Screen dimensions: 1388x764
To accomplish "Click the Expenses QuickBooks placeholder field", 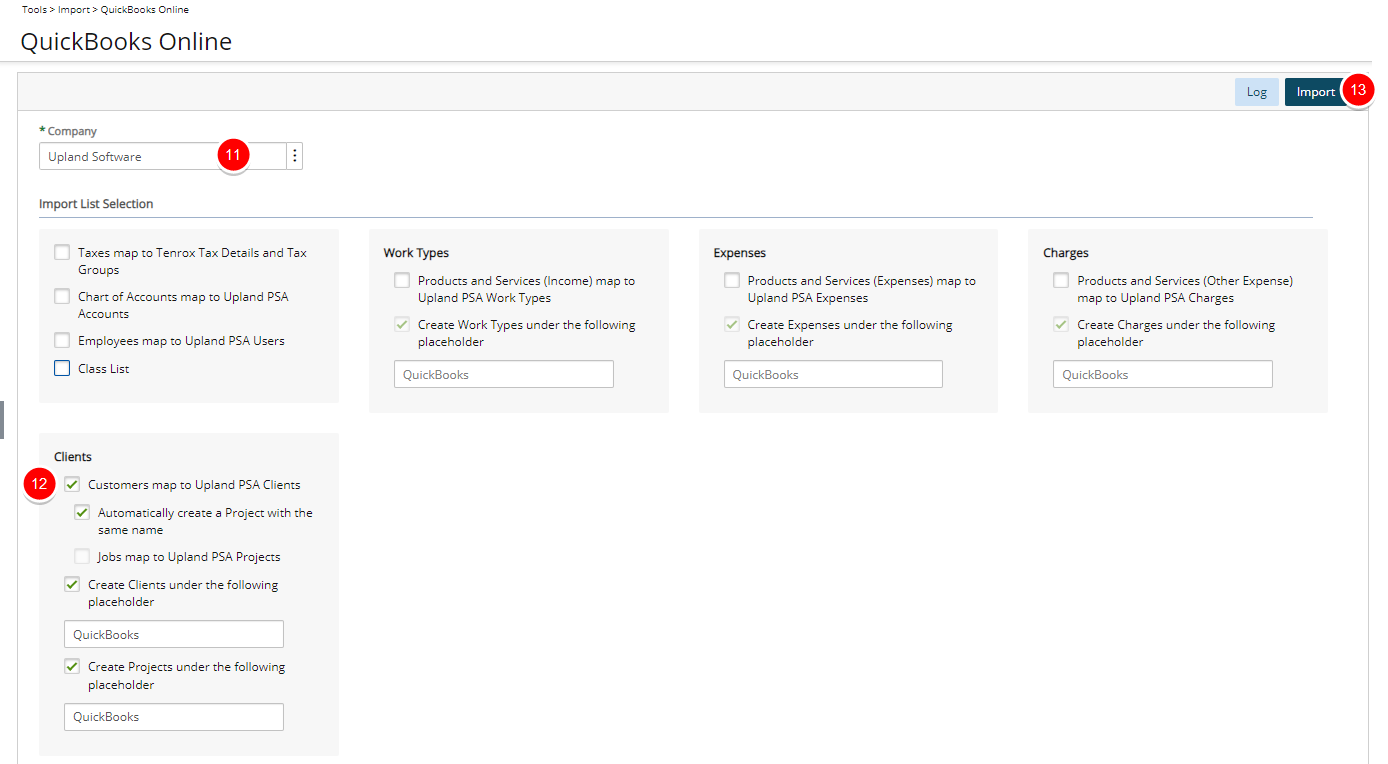I will [x=833, y=375].
